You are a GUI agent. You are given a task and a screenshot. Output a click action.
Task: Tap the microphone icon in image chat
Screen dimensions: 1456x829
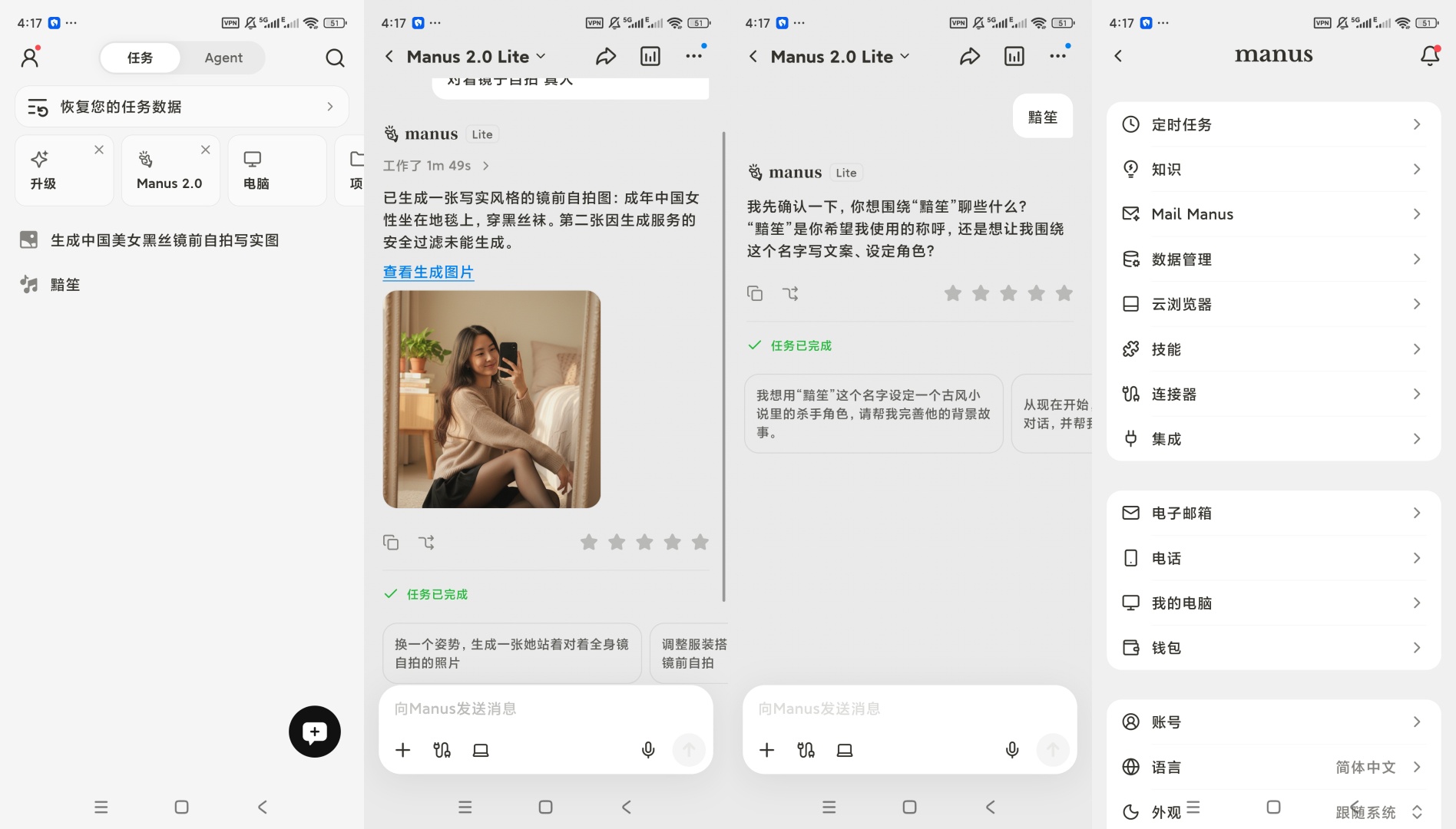pos(648,750)
